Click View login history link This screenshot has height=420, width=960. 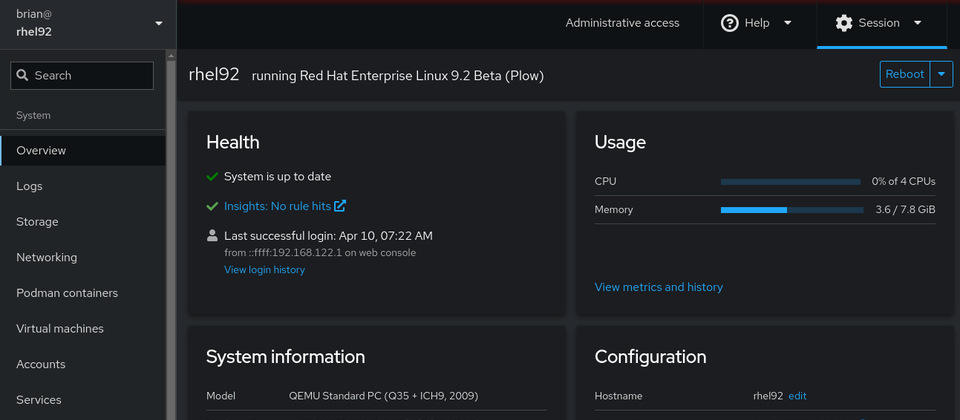click(x=264, y=269)
